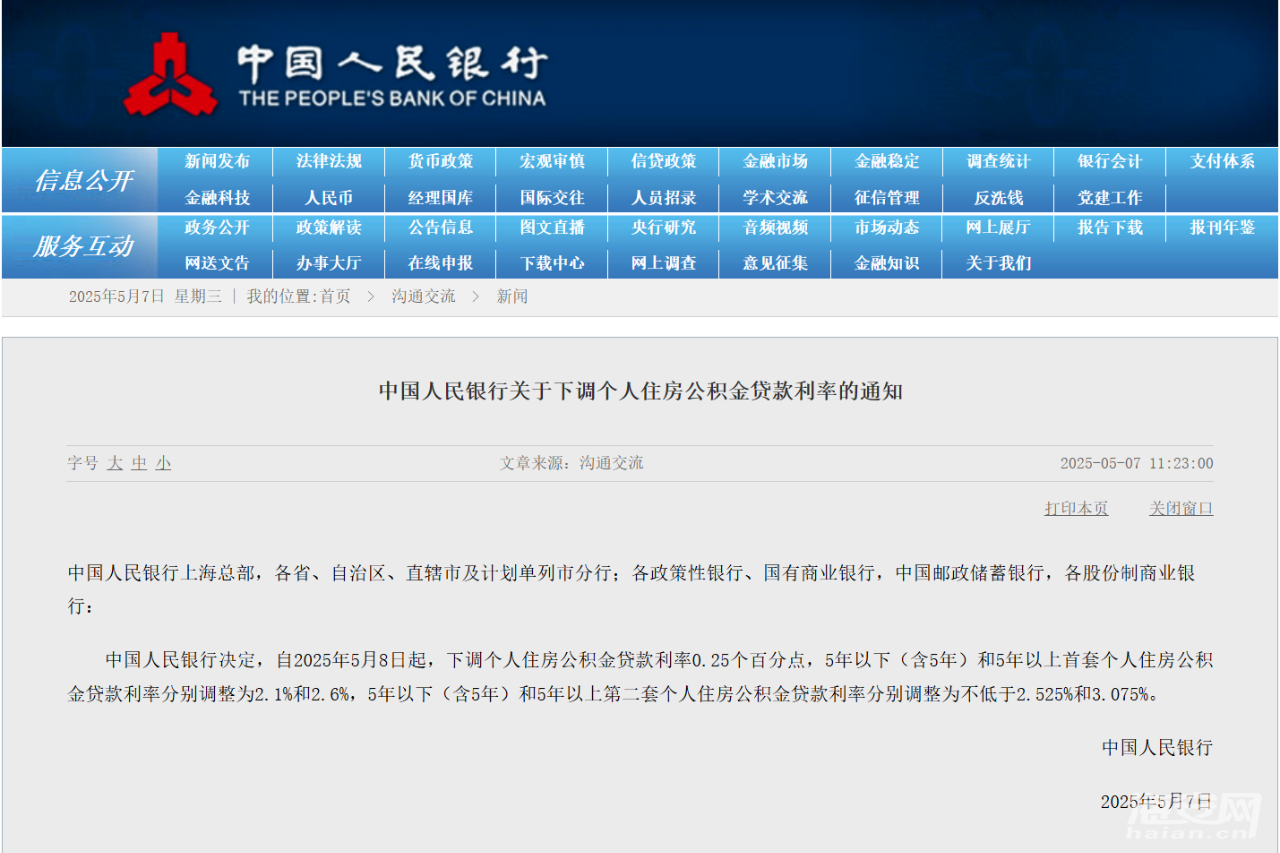Open the 网上调查 menu item
Viewport: 1280px width, 853px height.
(663, 263)
